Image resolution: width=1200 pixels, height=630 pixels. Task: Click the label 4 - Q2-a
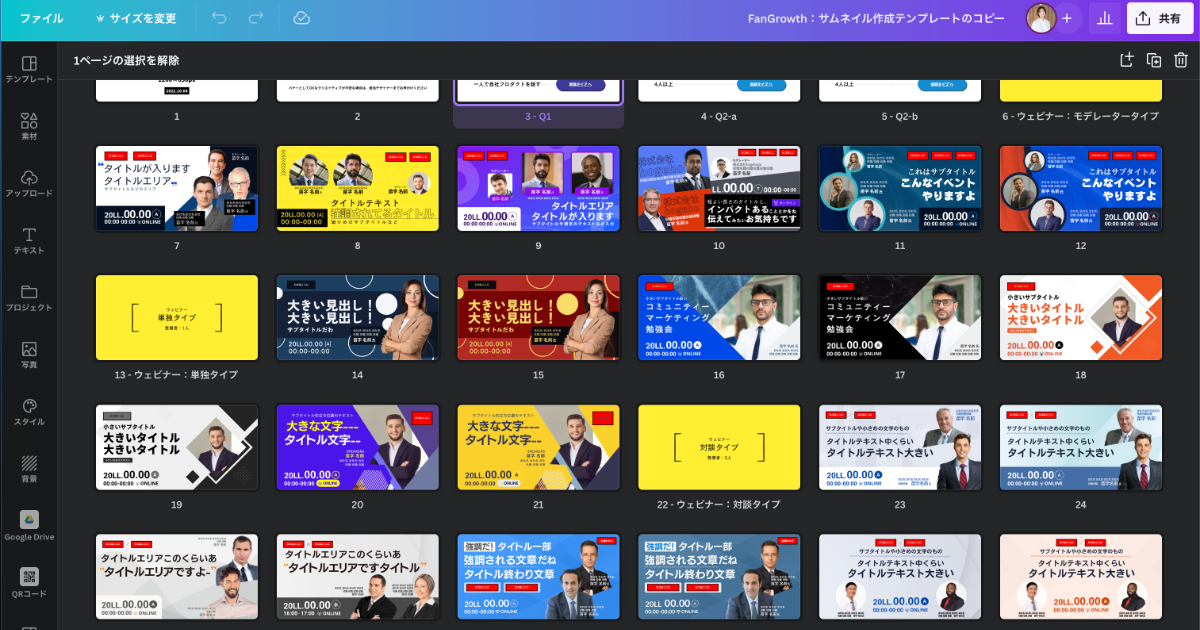719,116
